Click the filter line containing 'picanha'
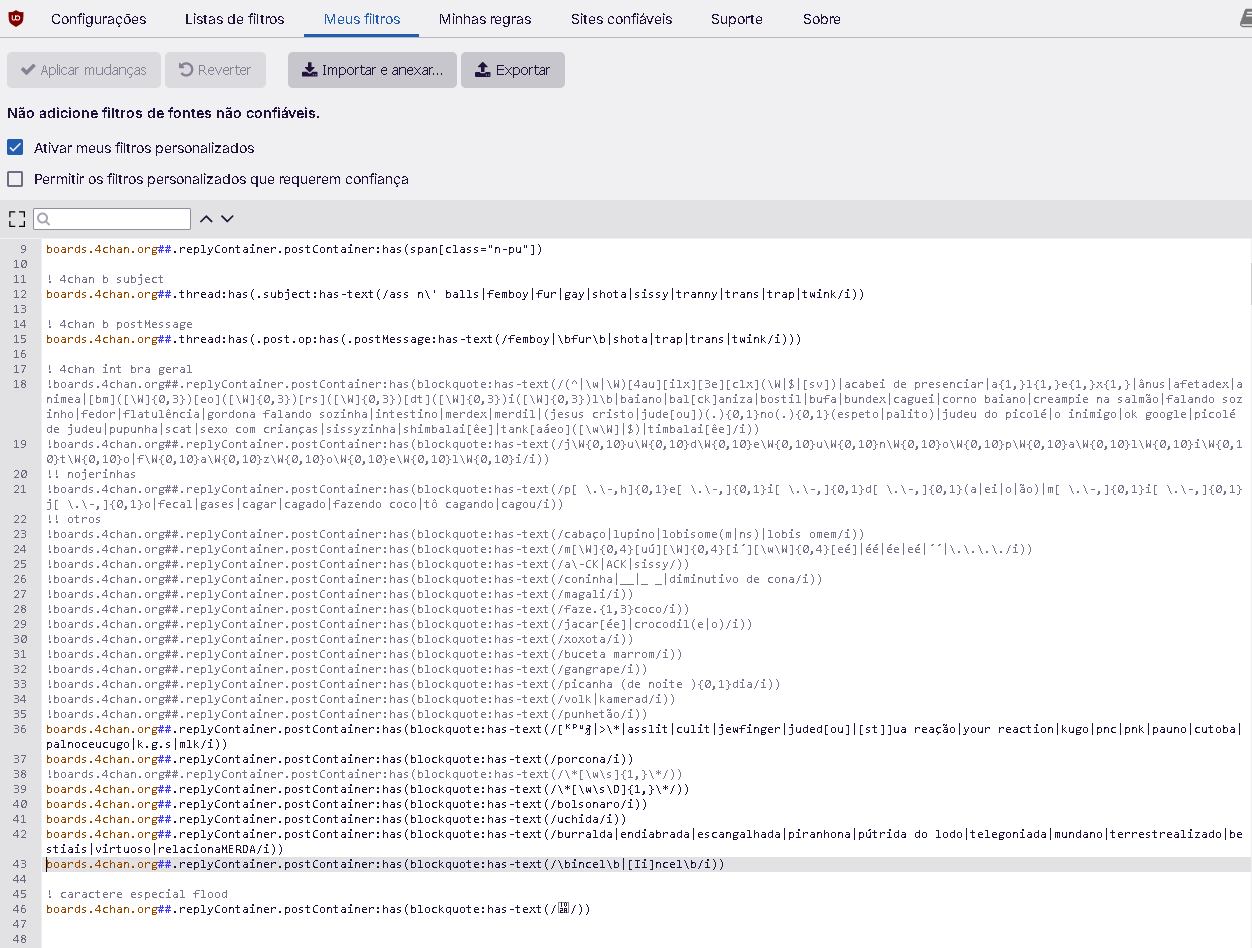Image resolution: width=1252 pixels, height=948 pixels. [413, 684]
